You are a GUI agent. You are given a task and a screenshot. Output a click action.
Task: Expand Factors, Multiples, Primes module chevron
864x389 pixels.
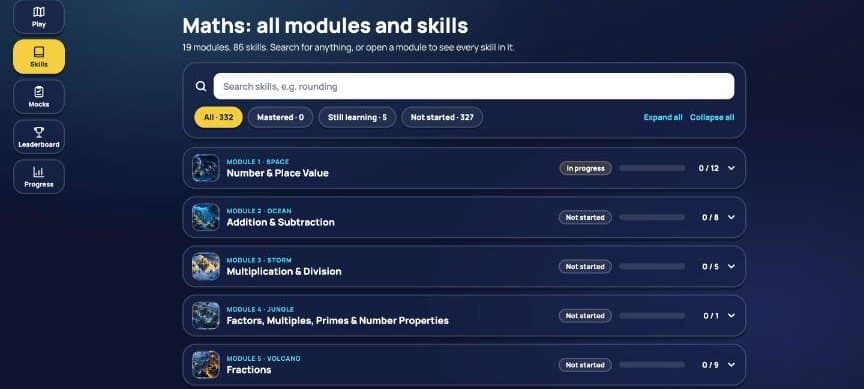tap(731, 316)
